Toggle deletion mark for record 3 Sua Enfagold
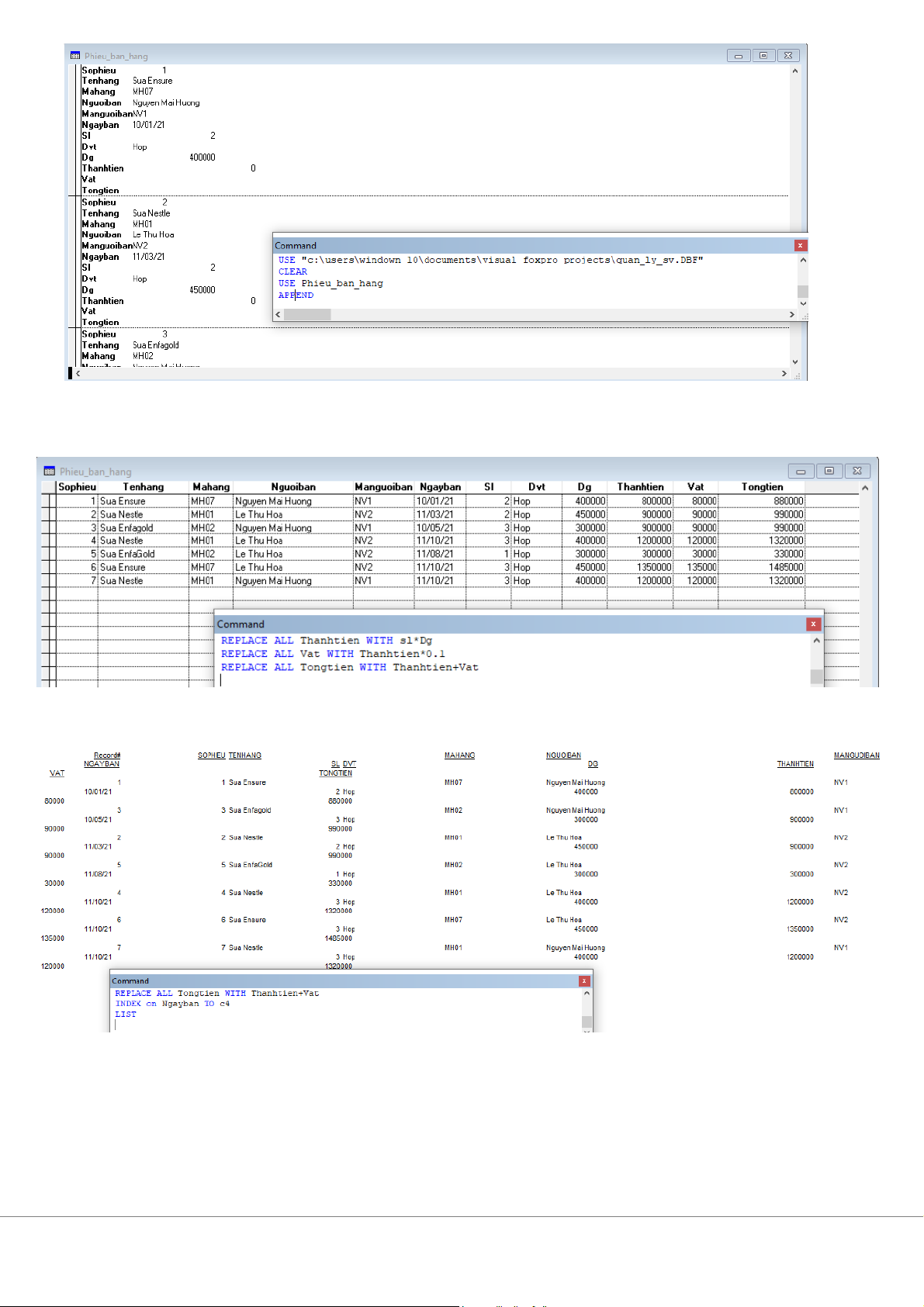924x1307 pixels. coord(53,528)
